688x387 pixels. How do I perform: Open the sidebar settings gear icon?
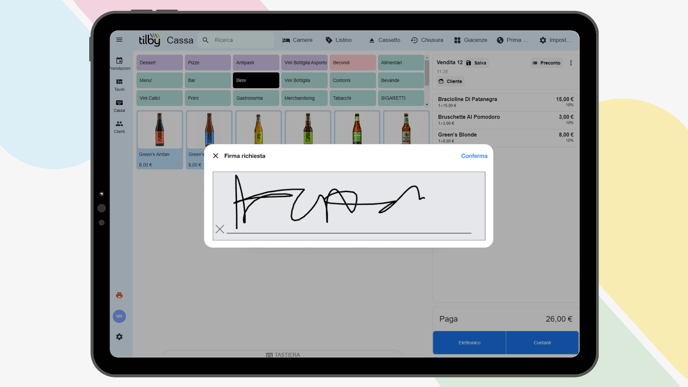(x=119, y=337)
